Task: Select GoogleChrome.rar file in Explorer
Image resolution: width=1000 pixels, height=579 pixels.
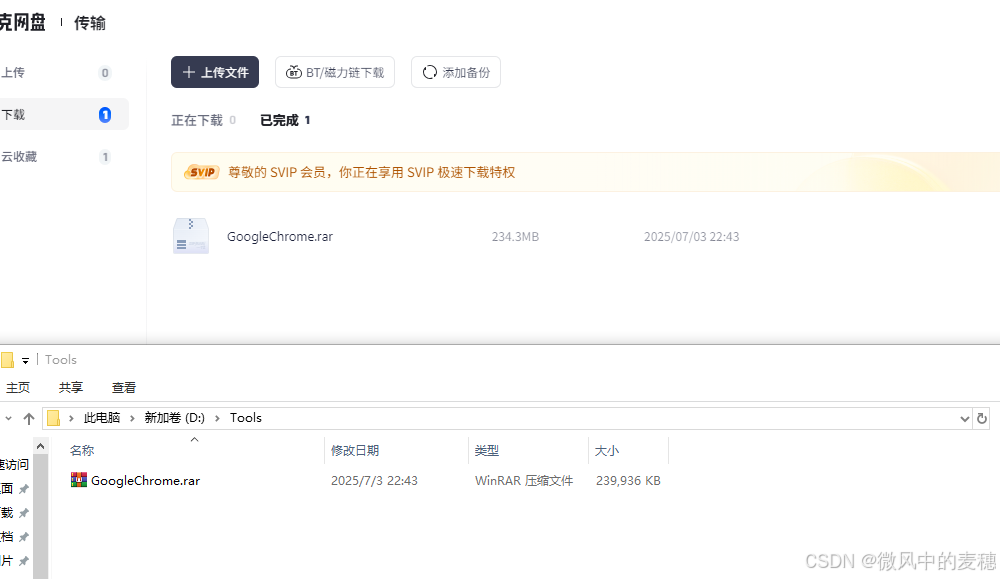Action: click(x=145, y=481)
